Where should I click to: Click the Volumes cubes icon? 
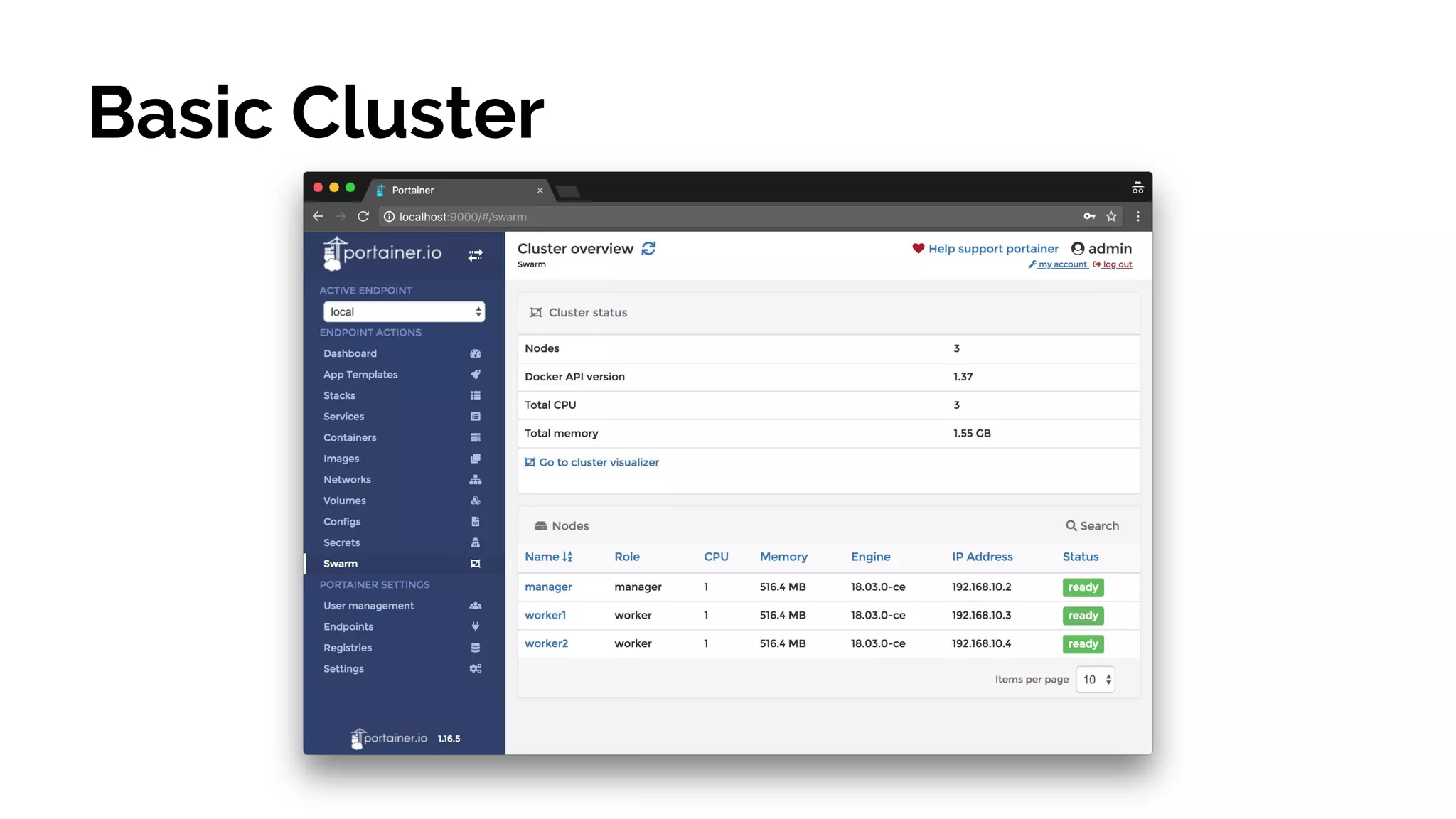tap(476, 500)
